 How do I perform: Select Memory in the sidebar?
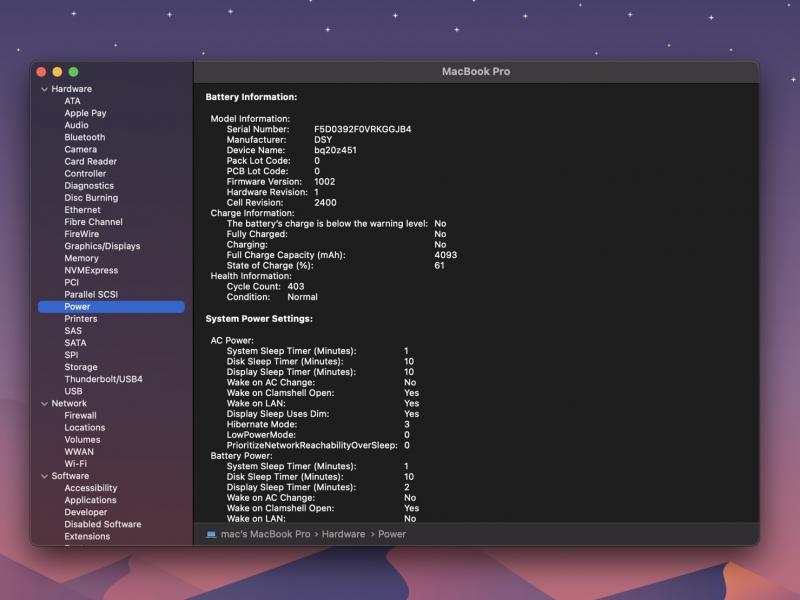[82, 258]
